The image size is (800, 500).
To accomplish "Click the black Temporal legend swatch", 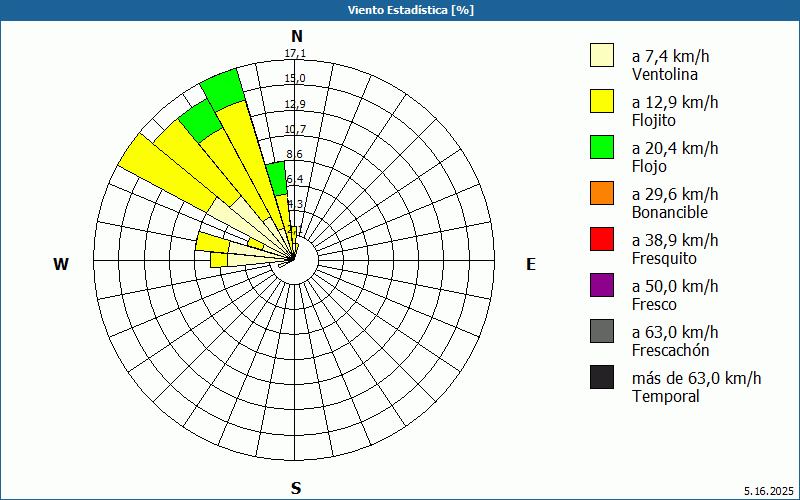I will [x=602, y=377].
